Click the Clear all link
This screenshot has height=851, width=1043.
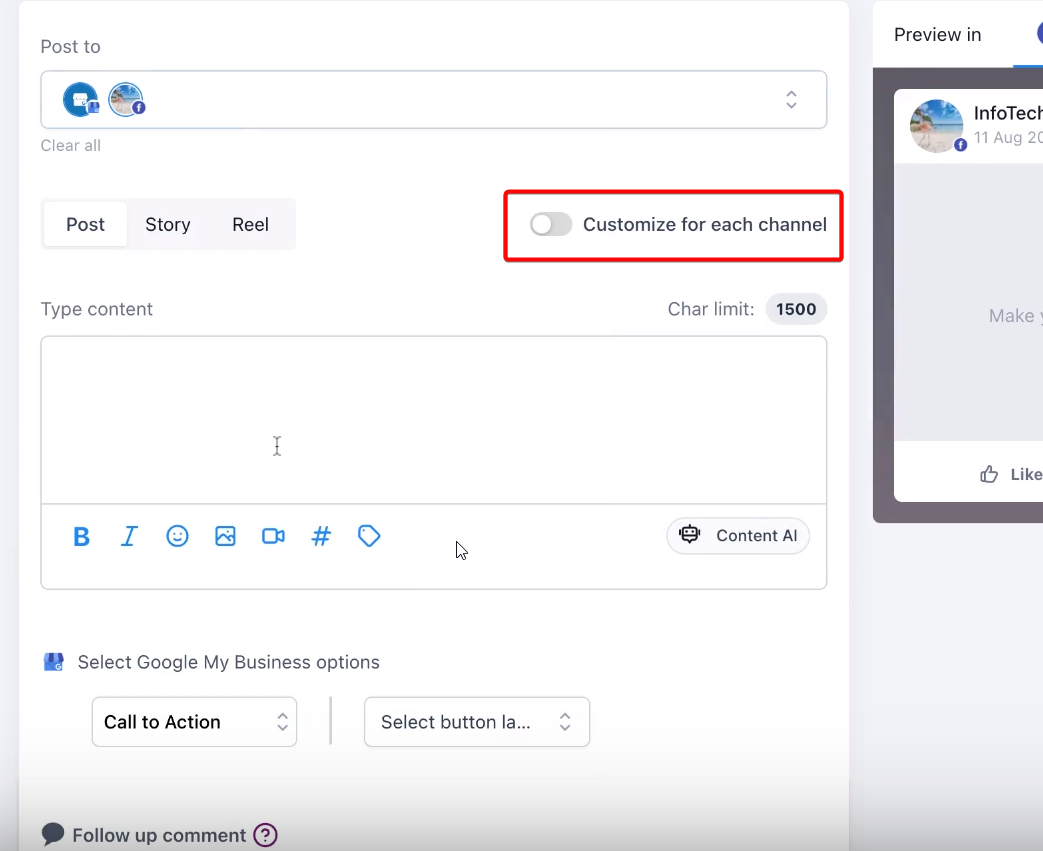[70, 146]
